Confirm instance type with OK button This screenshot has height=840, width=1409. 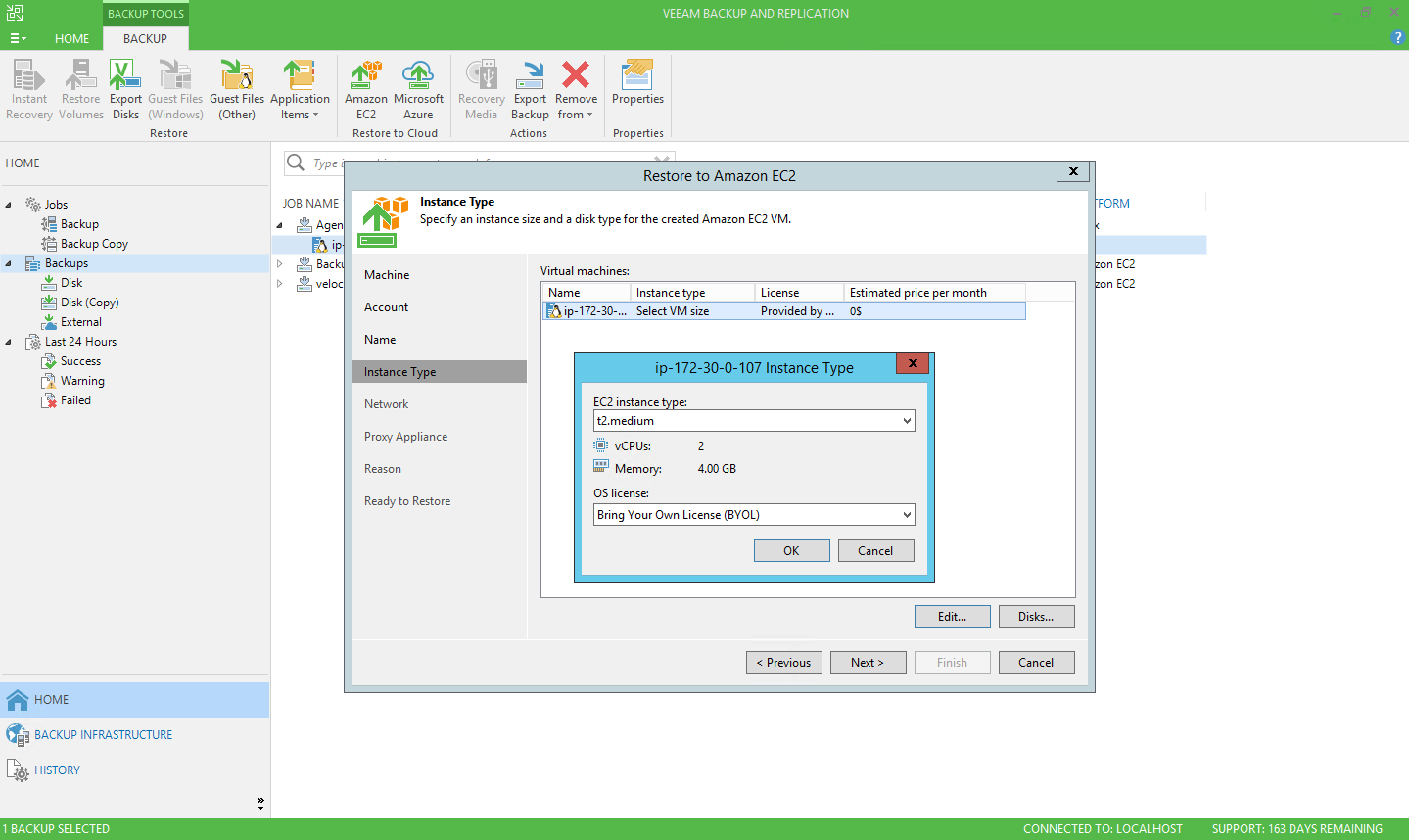pyautogui.click(x=791, y=551)
